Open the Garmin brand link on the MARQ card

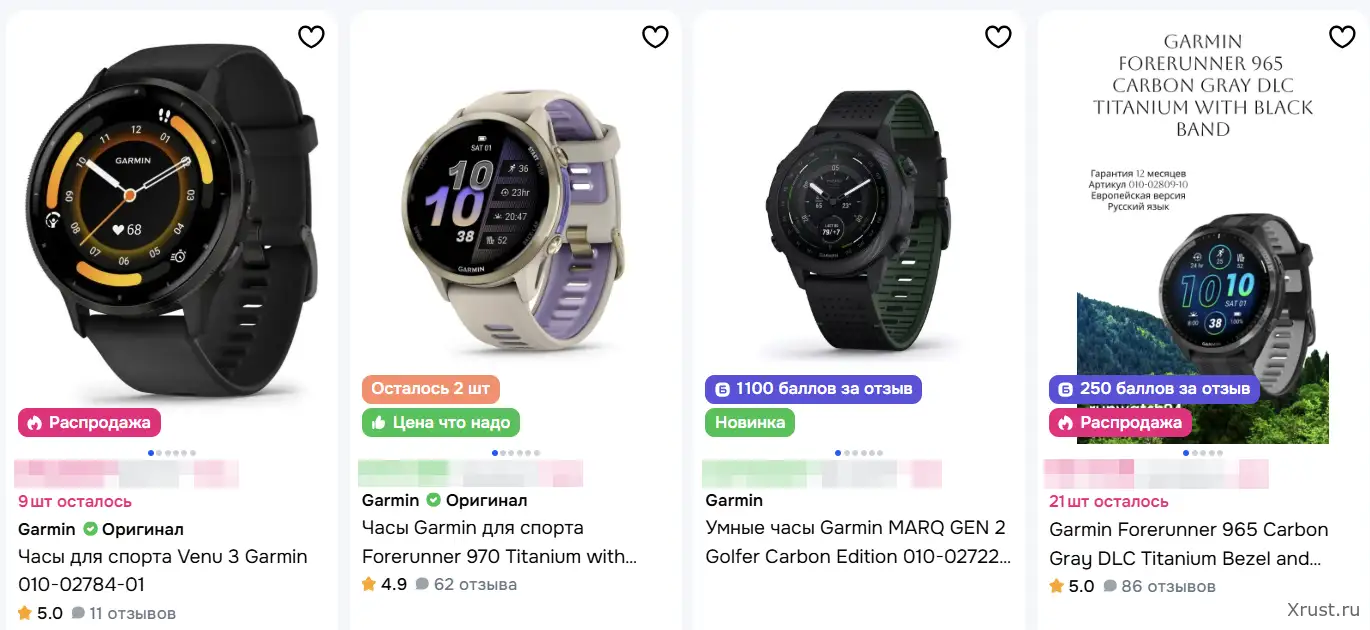[735, 499]
